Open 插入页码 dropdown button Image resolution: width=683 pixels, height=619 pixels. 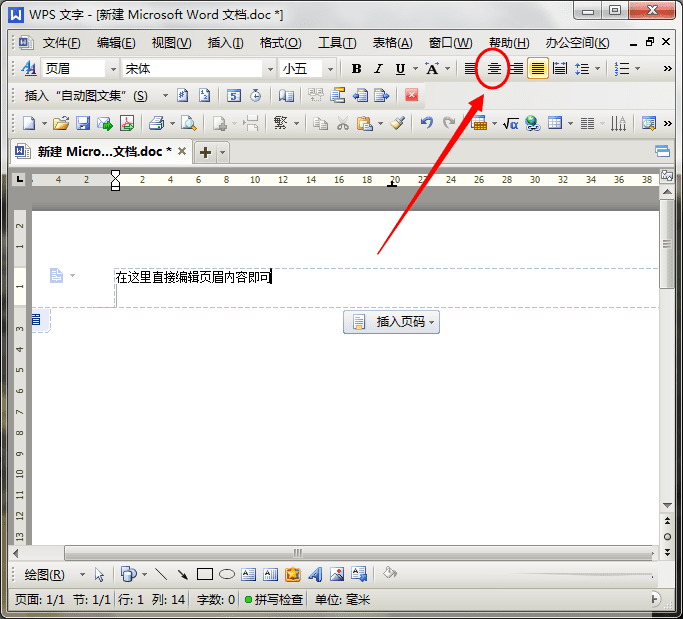click(391, 322)
